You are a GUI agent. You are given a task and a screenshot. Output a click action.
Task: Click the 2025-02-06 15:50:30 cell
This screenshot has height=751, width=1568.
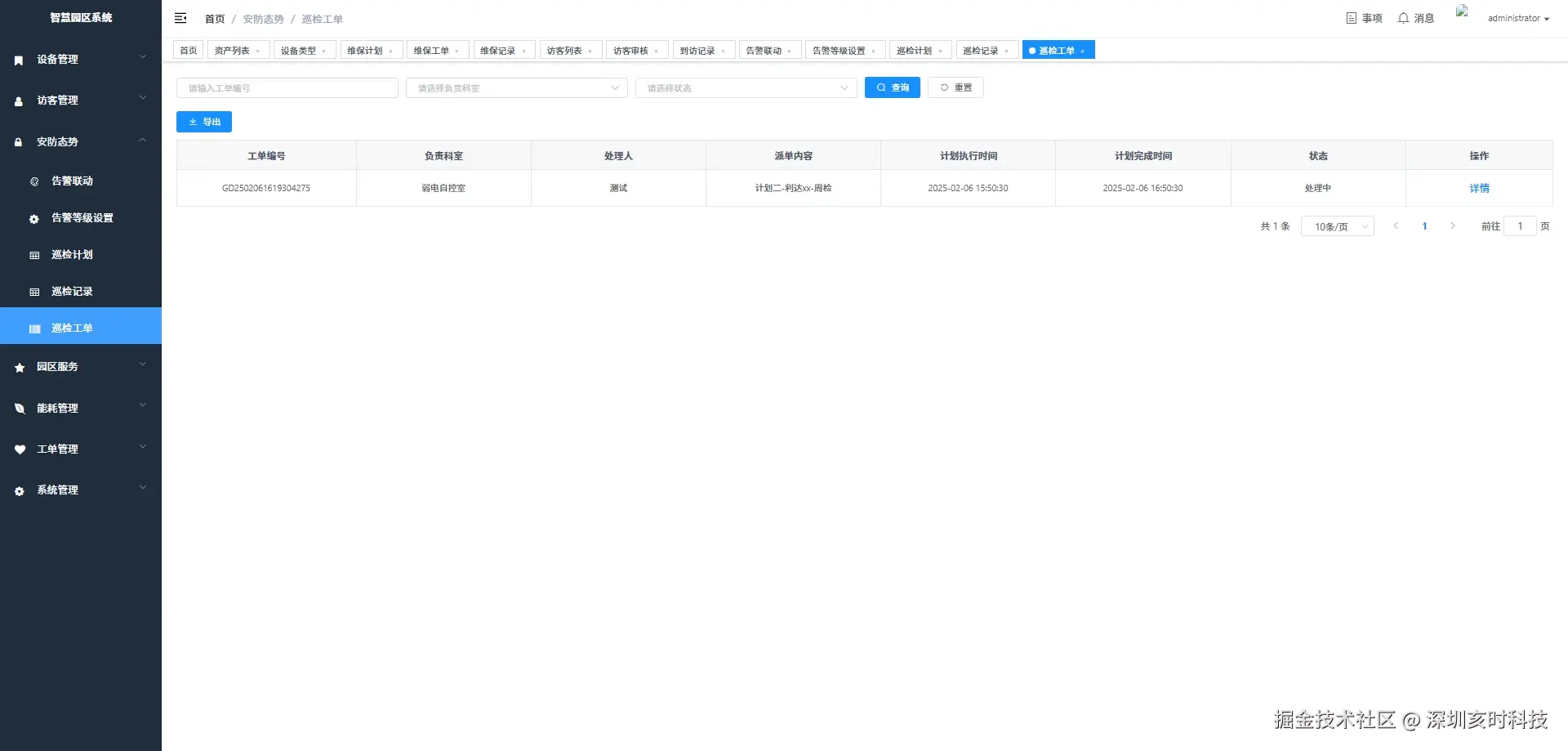point(968,188)
